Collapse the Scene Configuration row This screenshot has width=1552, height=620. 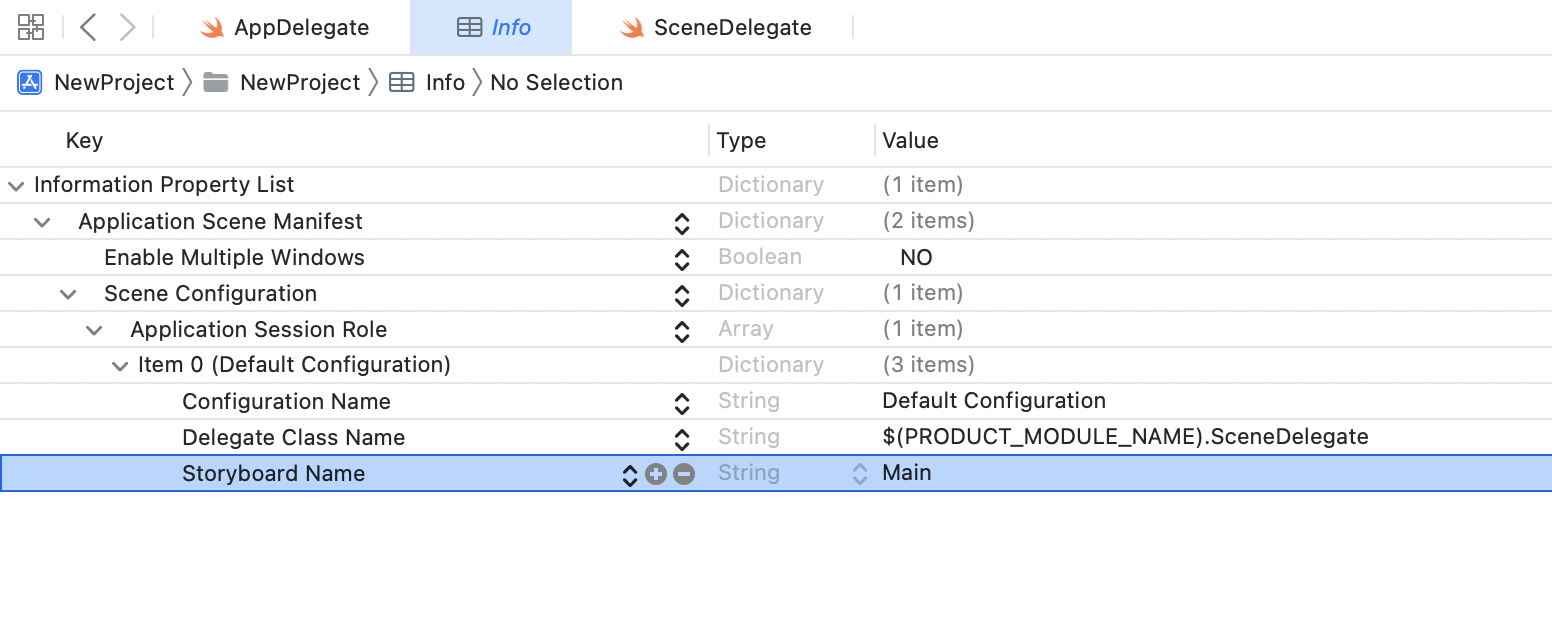click(68, 294)
